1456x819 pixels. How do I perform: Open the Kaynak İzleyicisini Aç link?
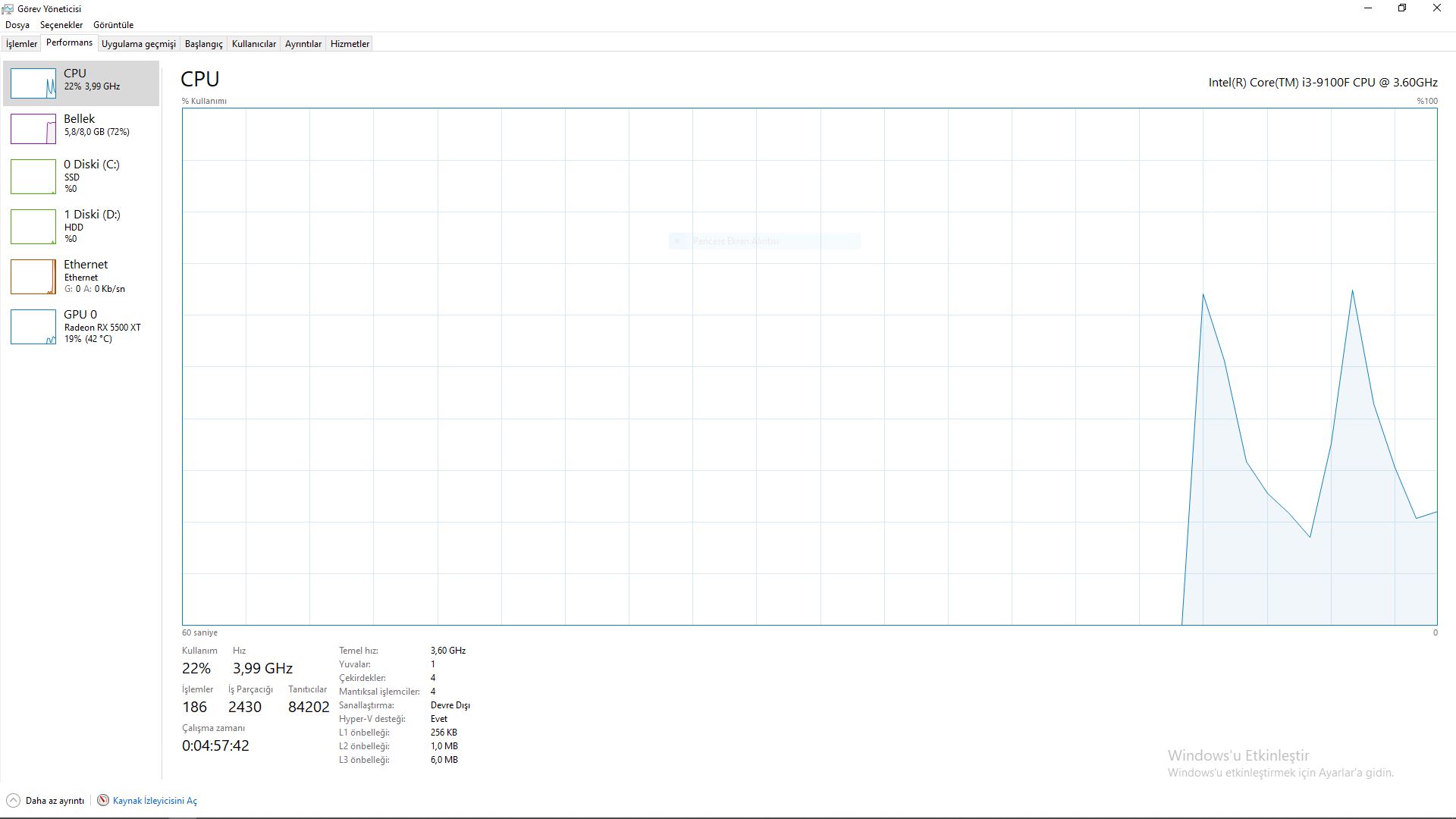click(x=155, y=801)
